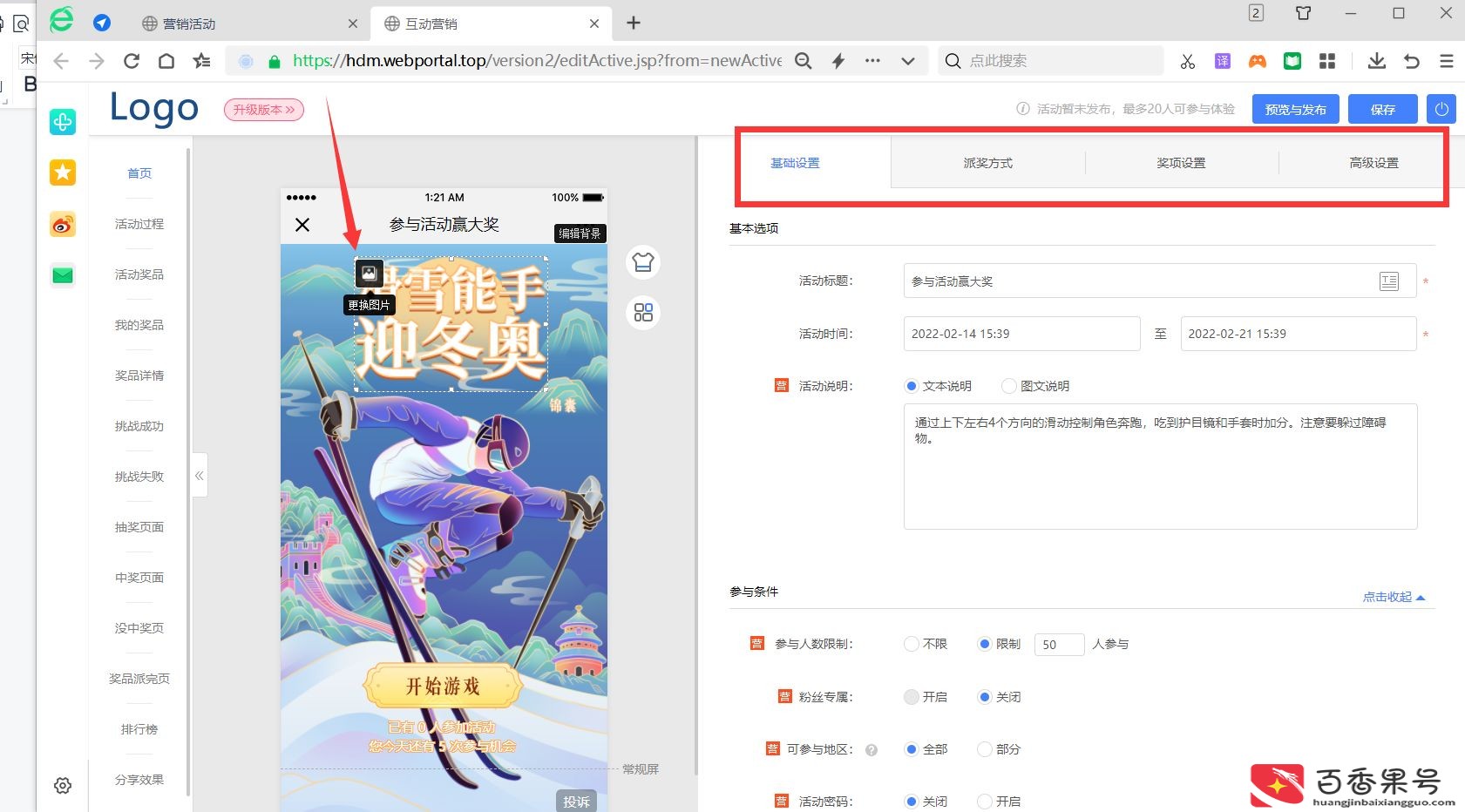
Task: Open the orange game controller icon
Action: [x=1258, y=61]
